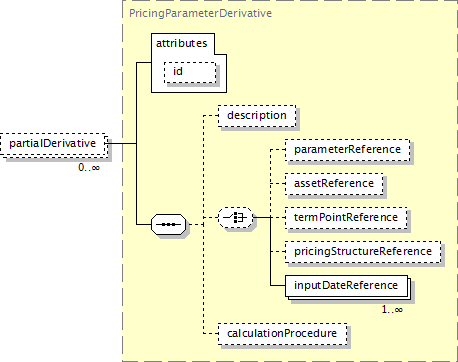Select the description element
This screenshot has width=458, height=362.
pyautogui.click(x=257, y=116)
